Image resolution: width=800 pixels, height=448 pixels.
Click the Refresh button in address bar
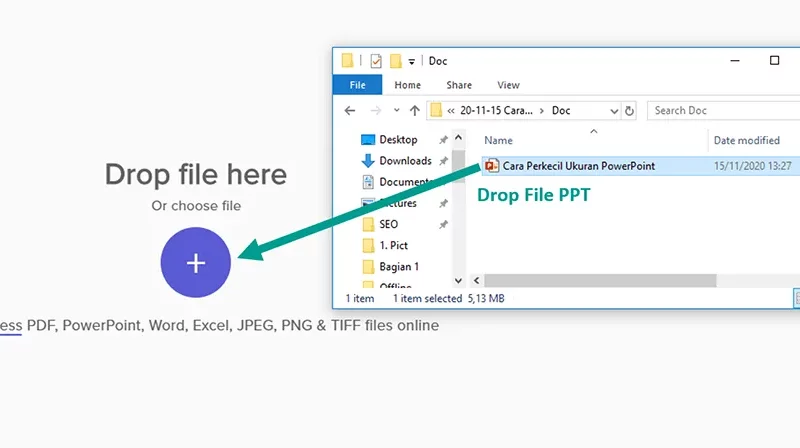point(629,111)
